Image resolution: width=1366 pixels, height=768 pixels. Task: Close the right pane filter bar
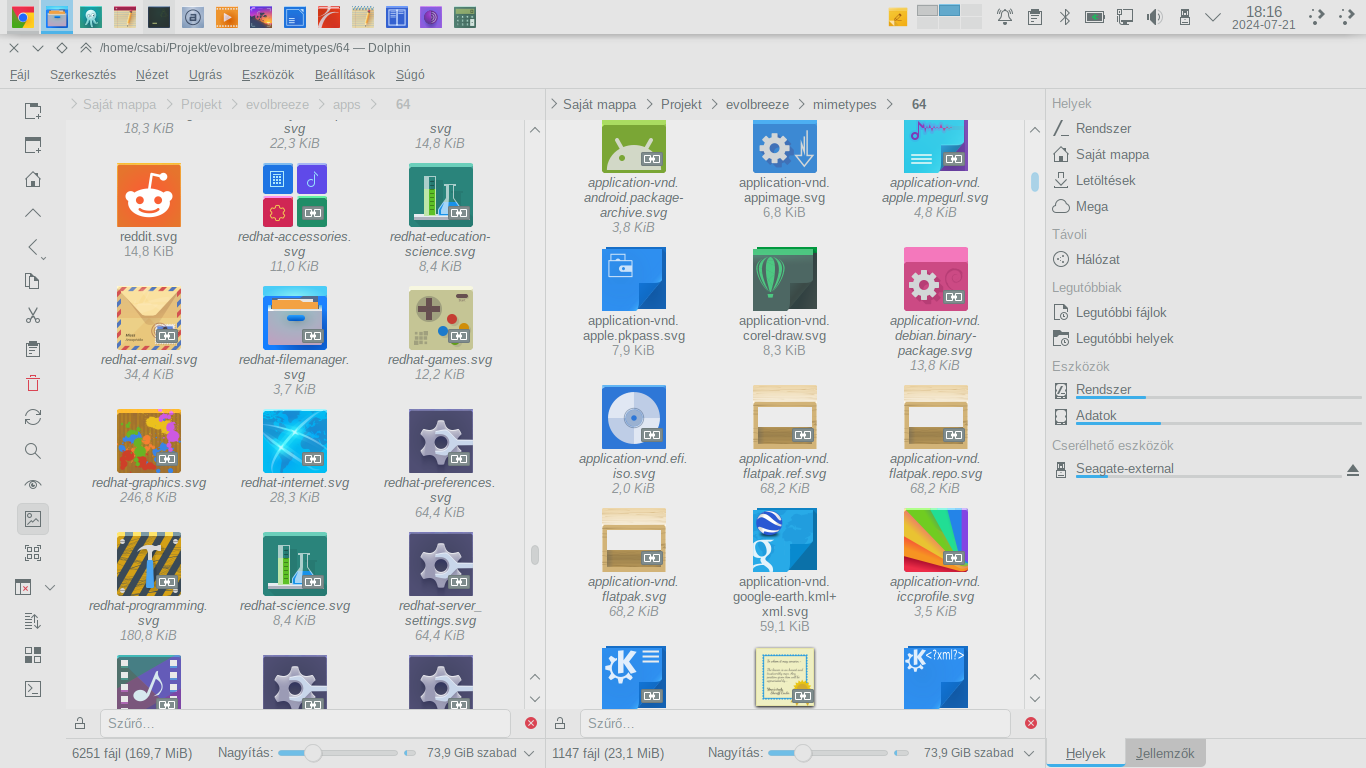[x=1030, y=723]
